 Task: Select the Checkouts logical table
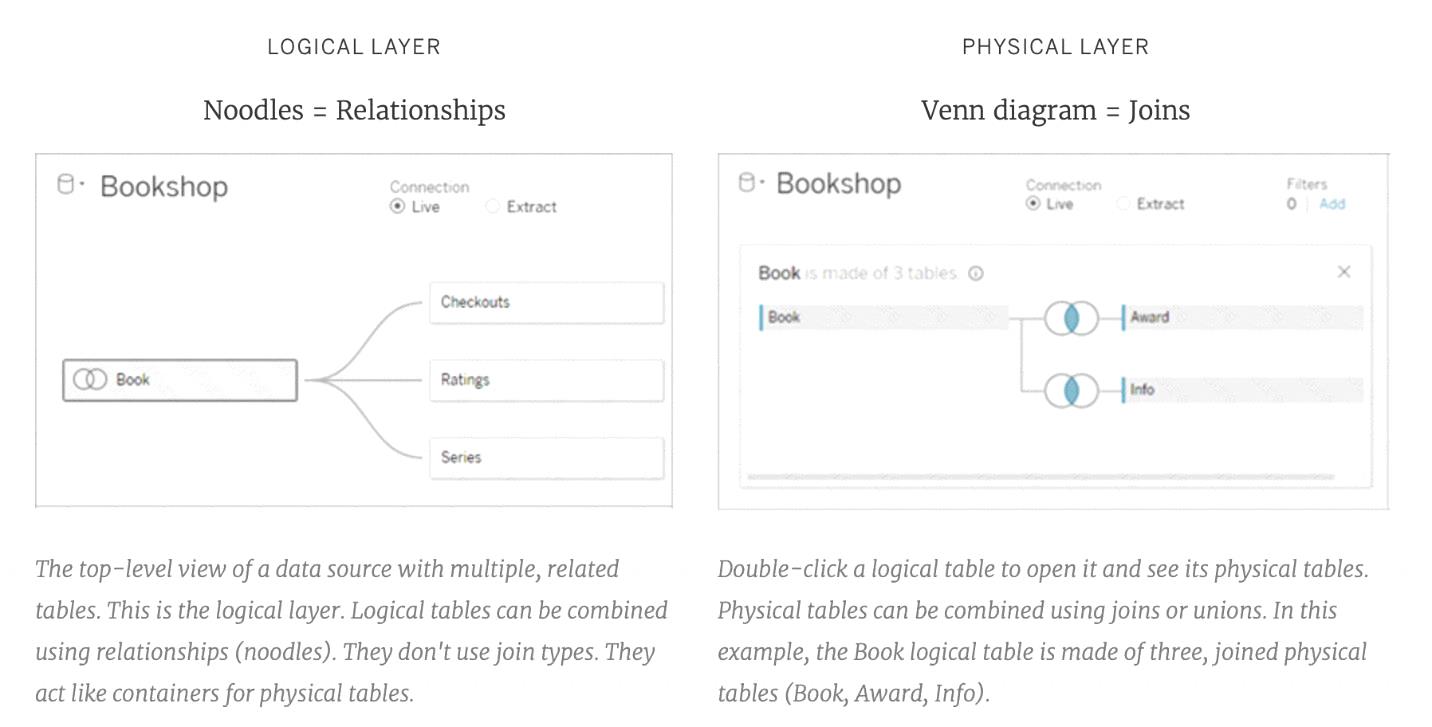point(546,302)
